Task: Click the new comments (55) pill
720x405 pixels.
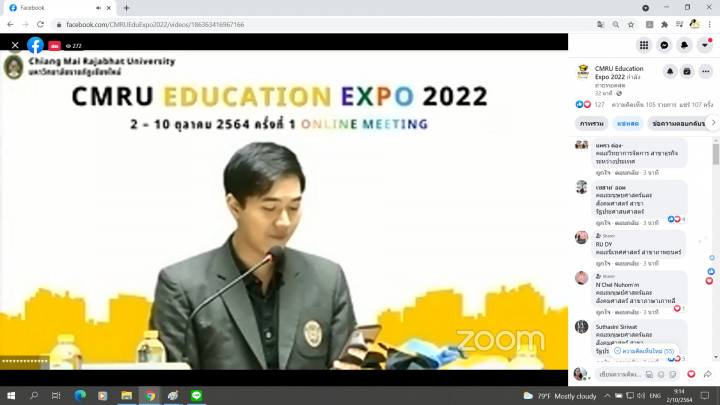Action: 644,351
